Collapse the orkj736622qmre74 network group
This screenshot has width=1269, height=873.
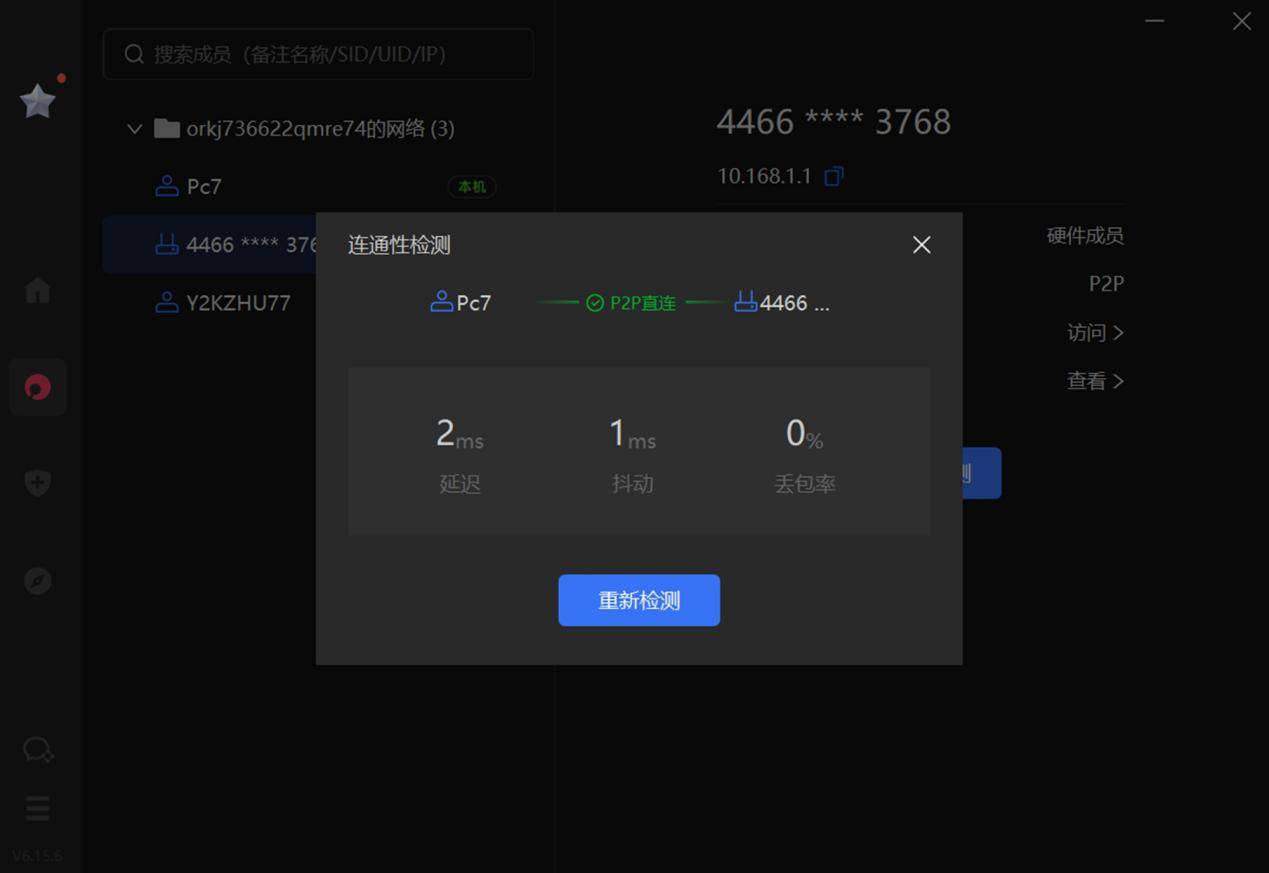(x=134, y=129)
